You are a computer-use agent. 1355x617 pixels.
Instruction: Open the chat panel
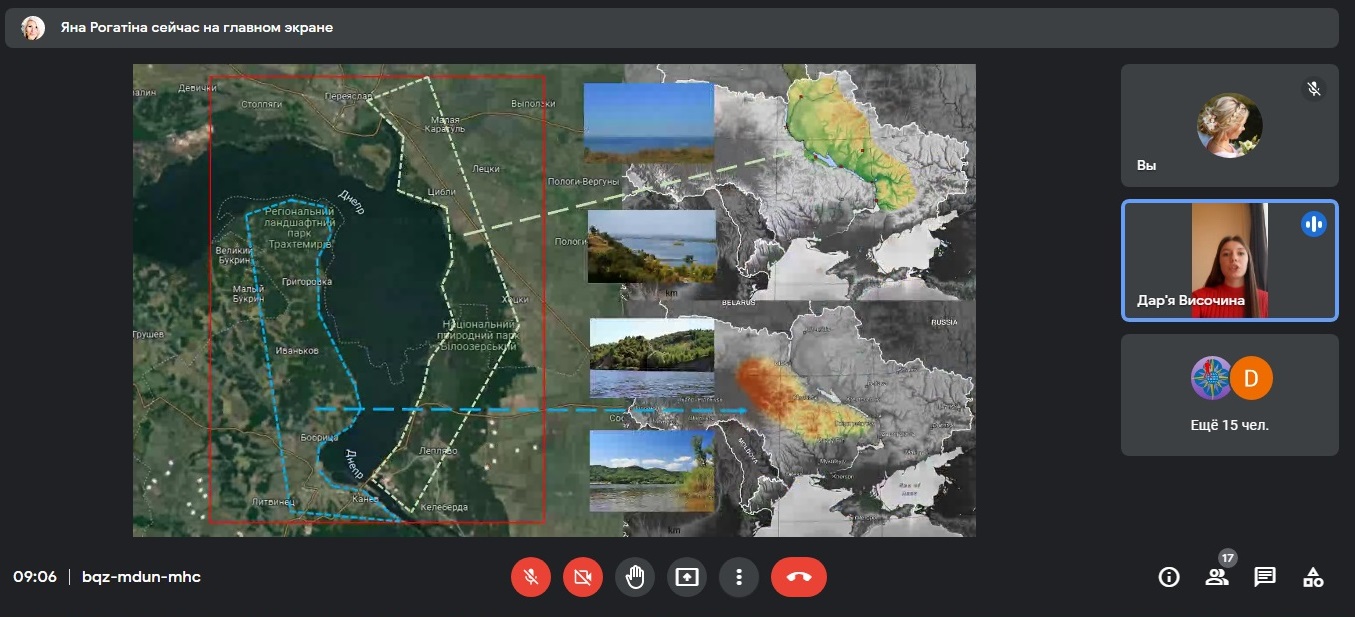[1265, 577]
